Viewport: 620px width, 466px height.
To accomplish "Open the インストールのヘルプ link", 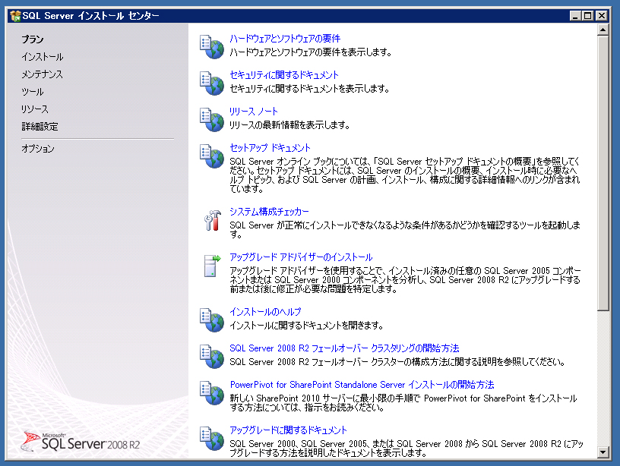I will (x=265, y=311).
